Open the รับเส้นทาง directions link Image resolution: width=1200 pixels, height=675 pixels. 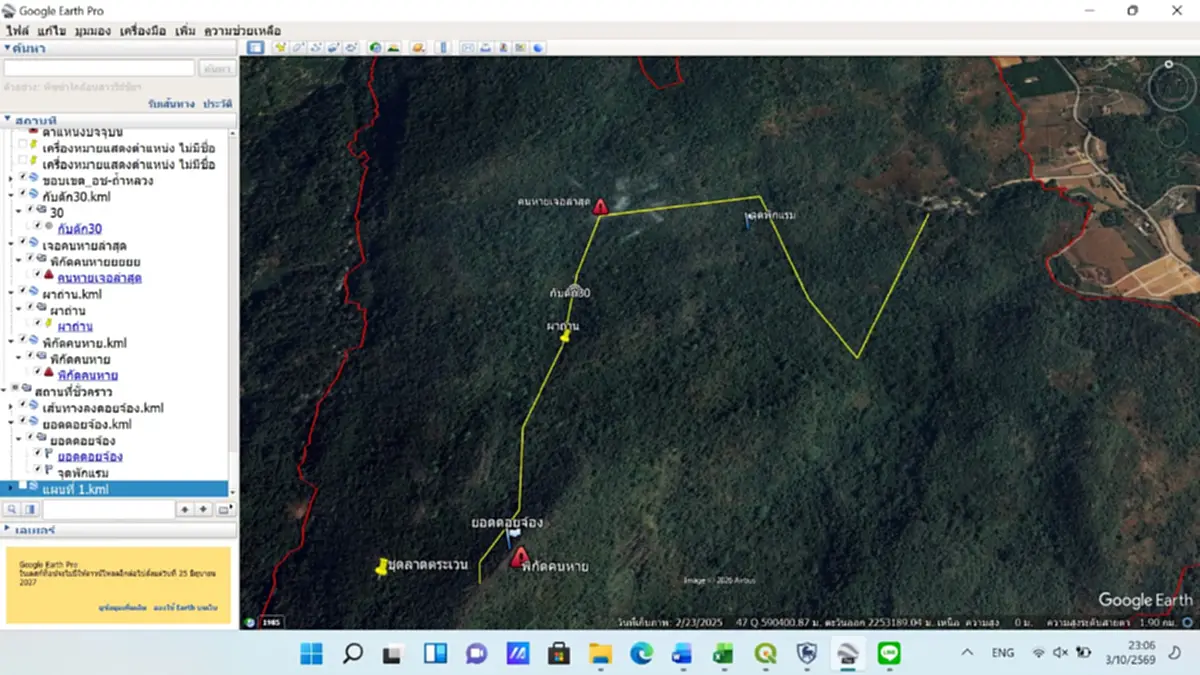pyautogui.click(x=171, y=104)
